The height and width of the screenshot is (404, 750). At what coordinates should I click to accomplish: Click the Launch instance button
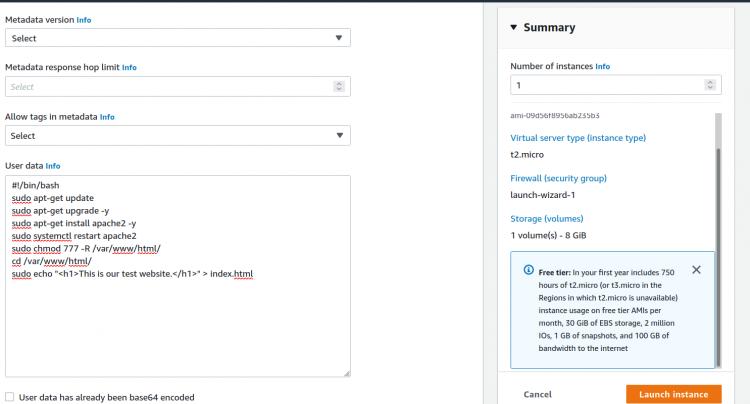click(674, 394)
